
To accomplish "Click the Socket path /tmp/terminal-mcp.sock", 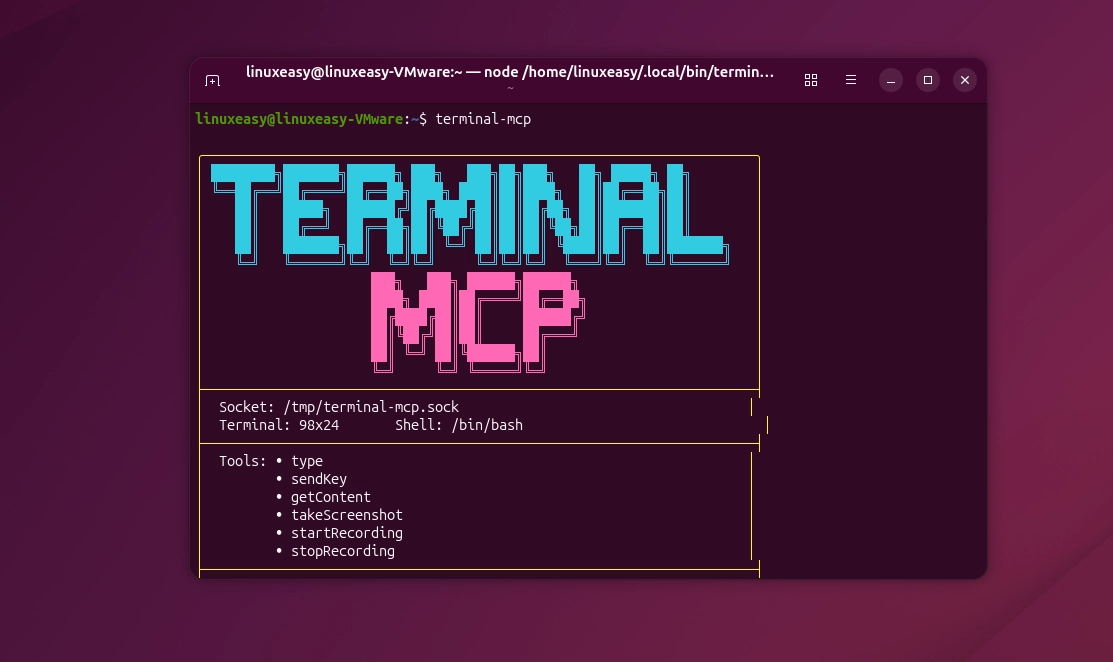I will tap(338, 407).
